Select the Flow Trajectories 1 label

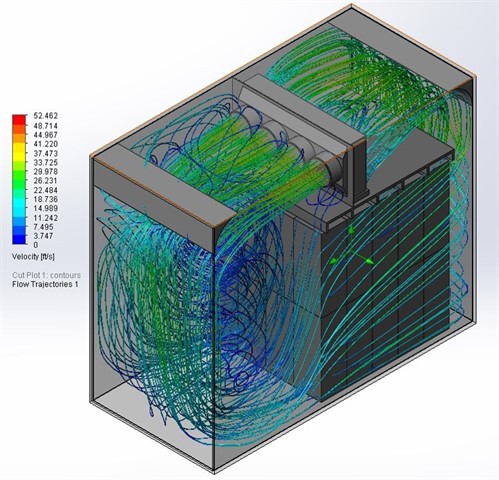(x=45, y=284)
